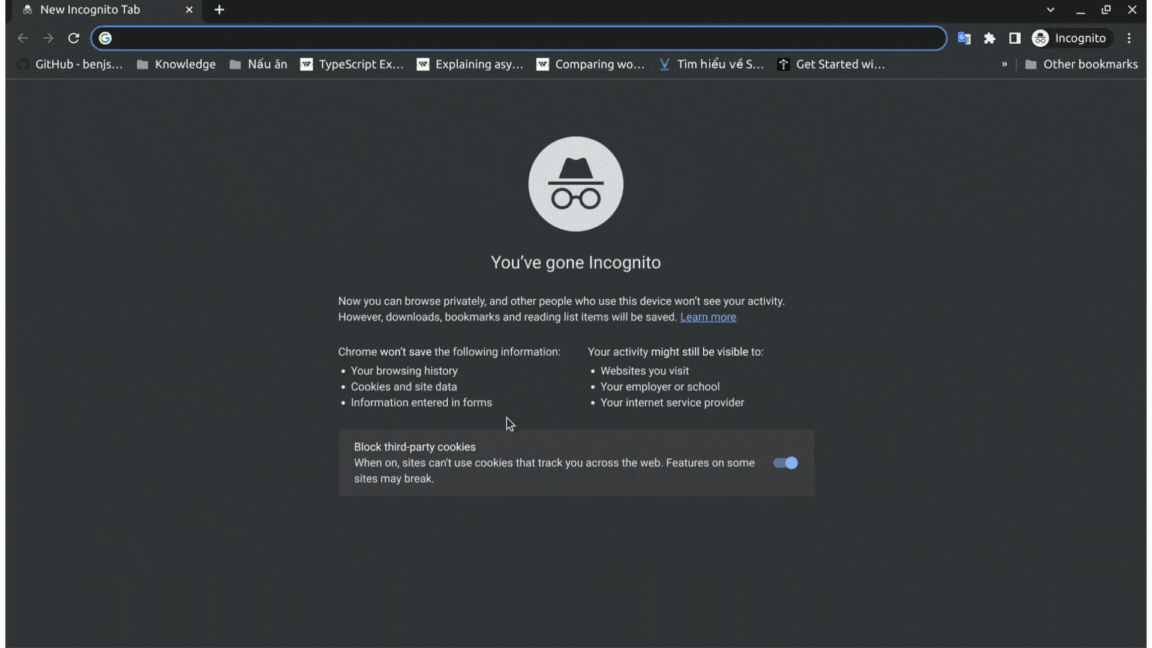Open the Google Translate extension icon
This screenshot has width=1152, height=648.
[x=964, y=38]
